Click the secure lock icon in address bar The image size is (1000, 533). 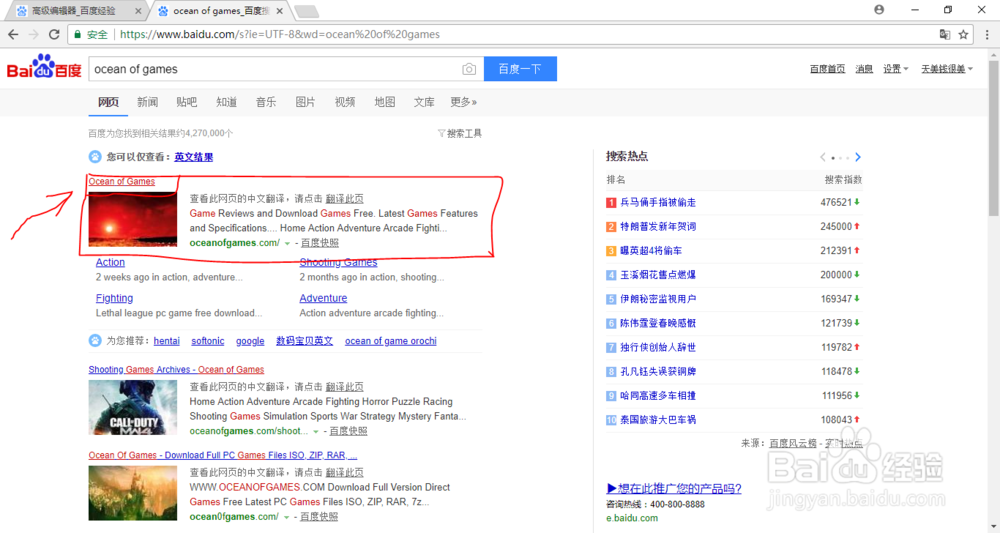tap(78, 34)
